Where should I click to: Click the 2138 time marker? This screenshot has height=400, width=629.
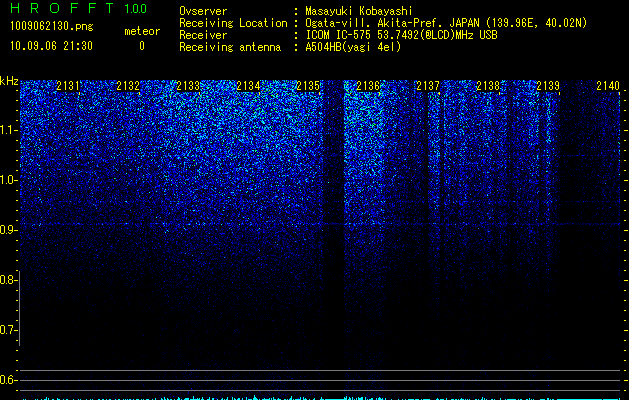[488, 86]
